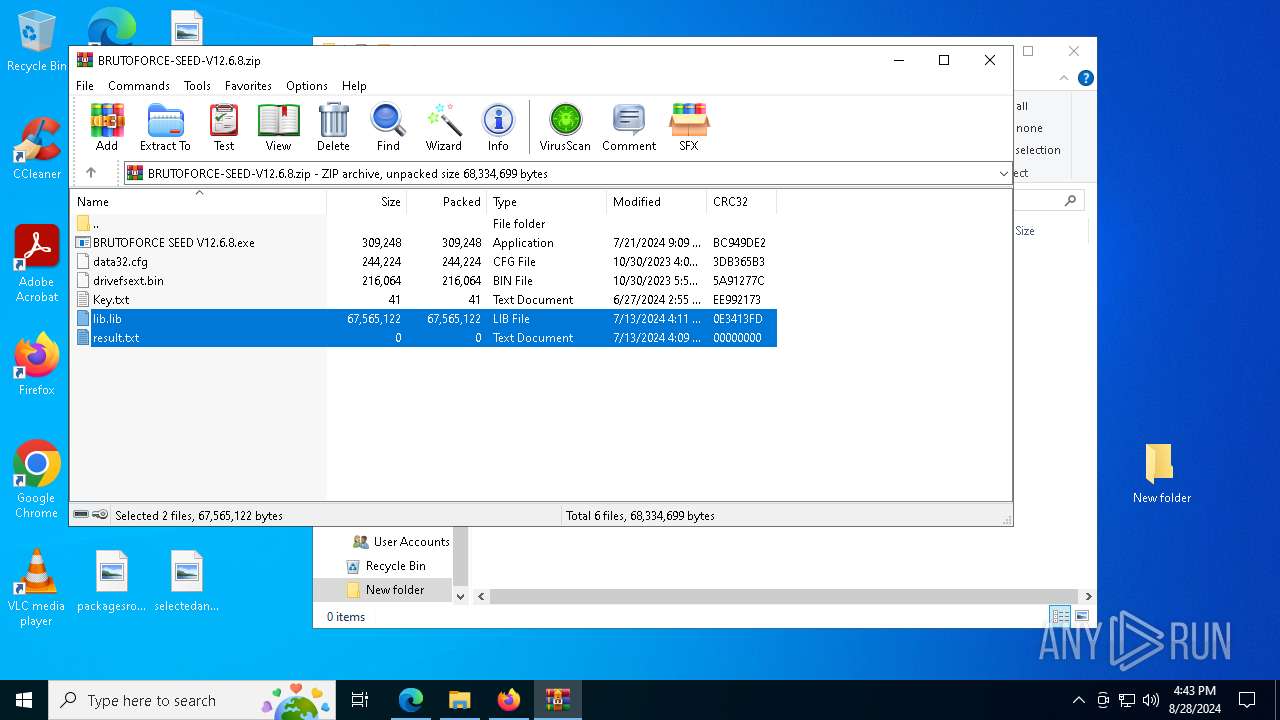1280x720 pixels.
Task: Click the WinRAR taskbar button
Action: point(558,700)
